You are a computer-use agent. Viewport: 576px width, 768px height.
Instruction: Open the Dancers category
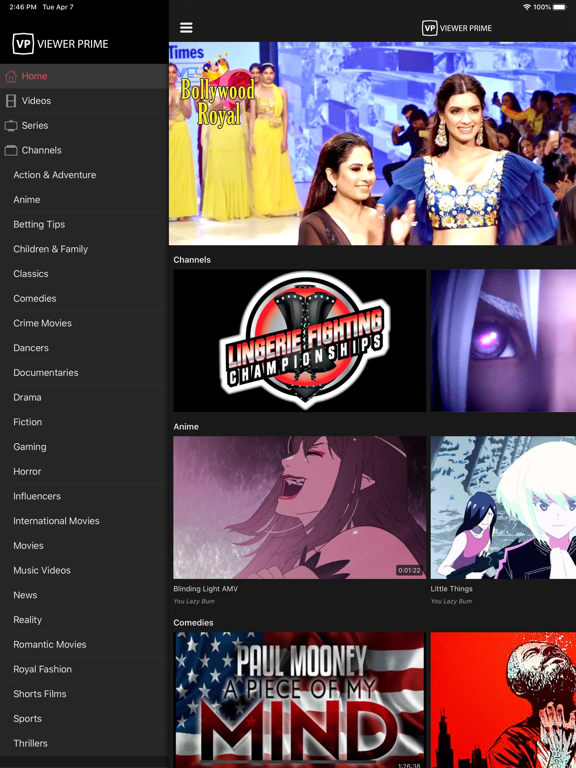point(84,348)
